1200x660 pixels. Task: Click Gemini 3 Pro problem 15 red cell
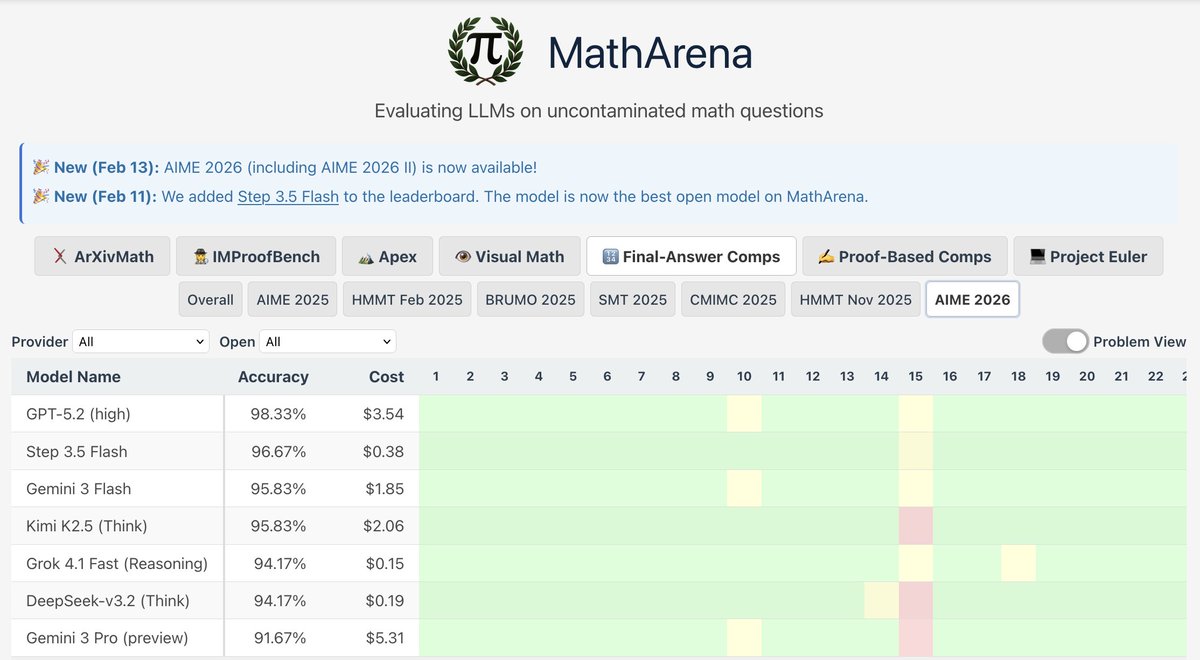coord(916,638)
